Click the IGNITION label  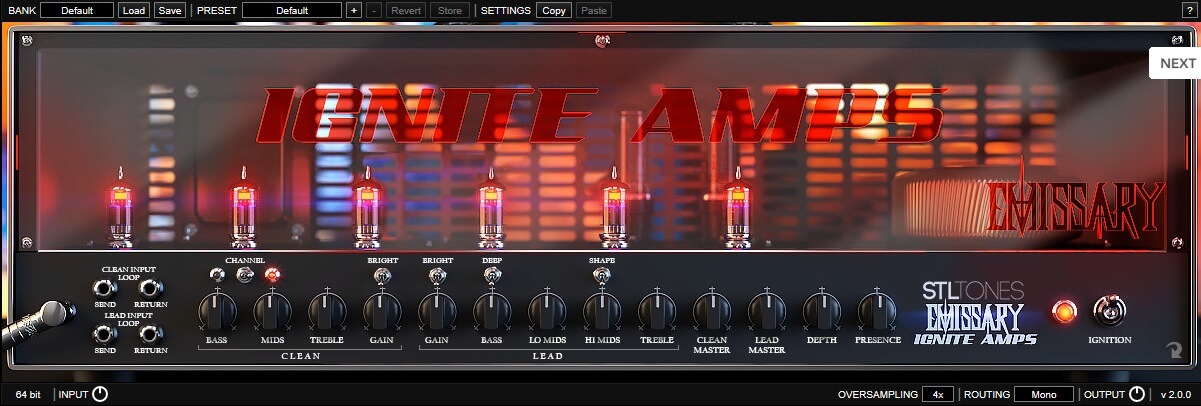(1110, 340)
